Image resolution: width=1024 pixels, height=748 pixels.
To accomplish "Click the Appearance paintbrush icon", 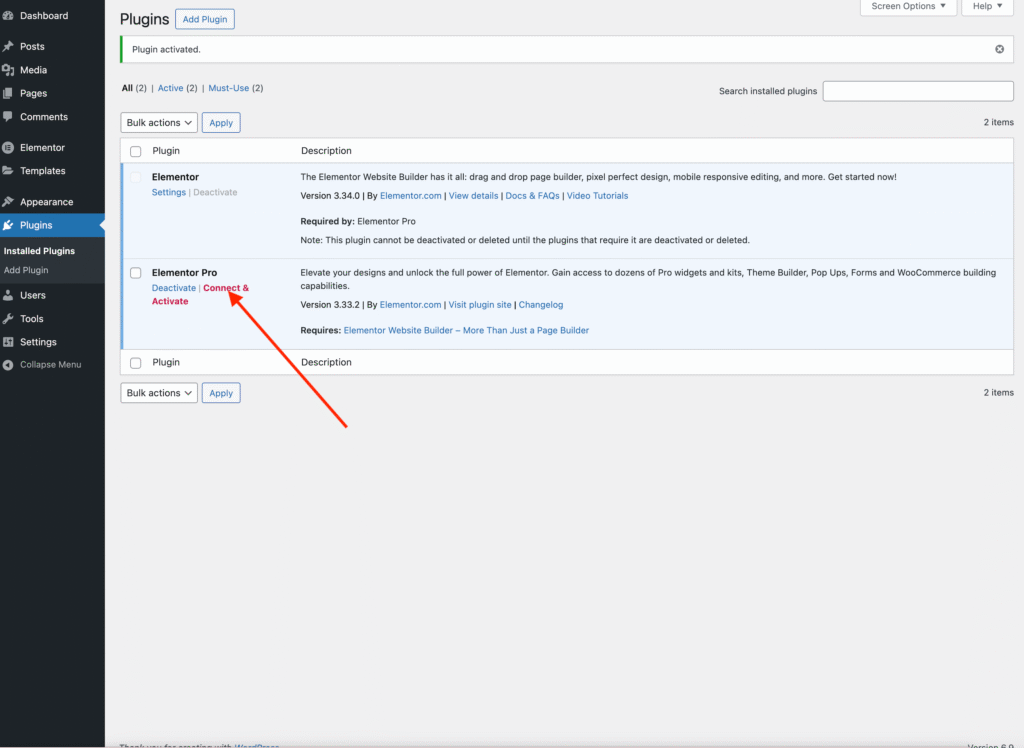I will click(9, 202).
